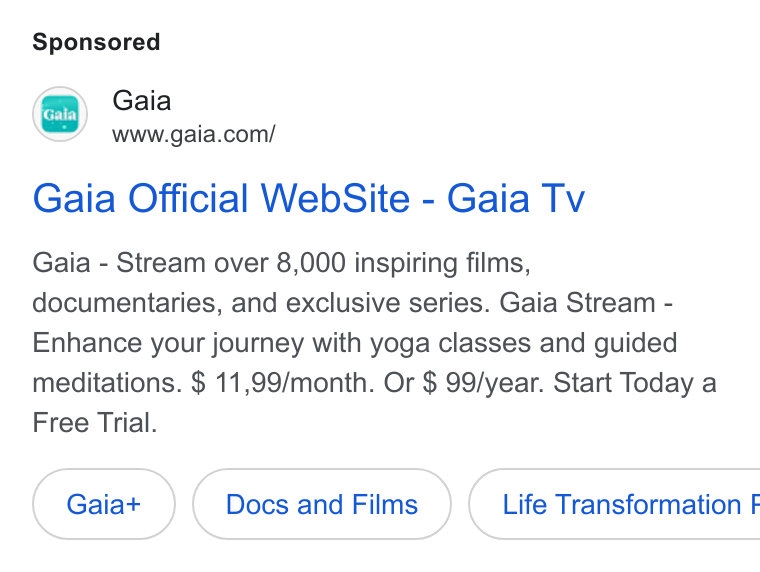Click the word "meditations" in the description
The width and height of the screenshot is (760, 572).
click(x=107, y=382)
